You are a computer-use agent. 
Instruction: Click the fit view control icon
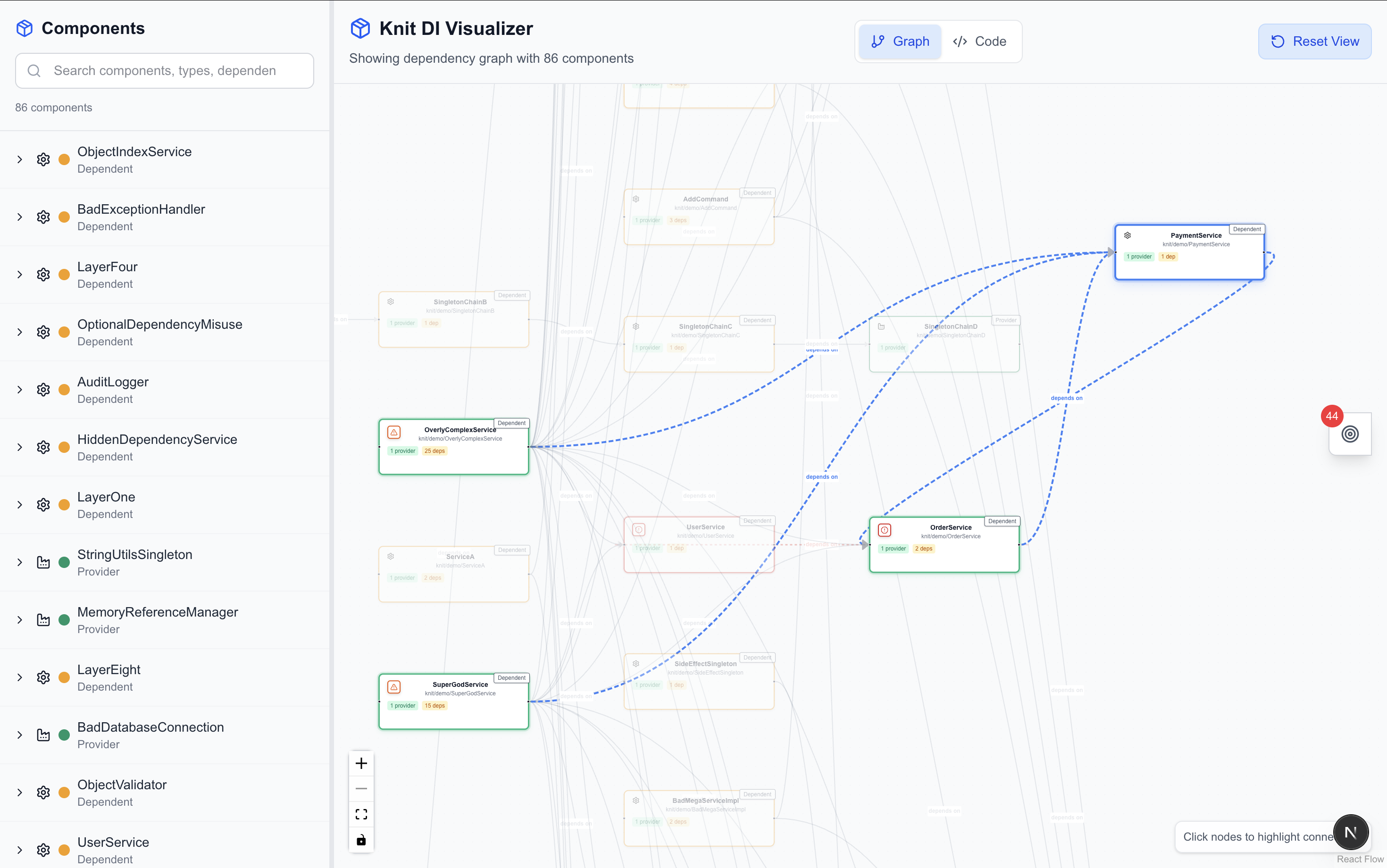(x=361, y=815)
